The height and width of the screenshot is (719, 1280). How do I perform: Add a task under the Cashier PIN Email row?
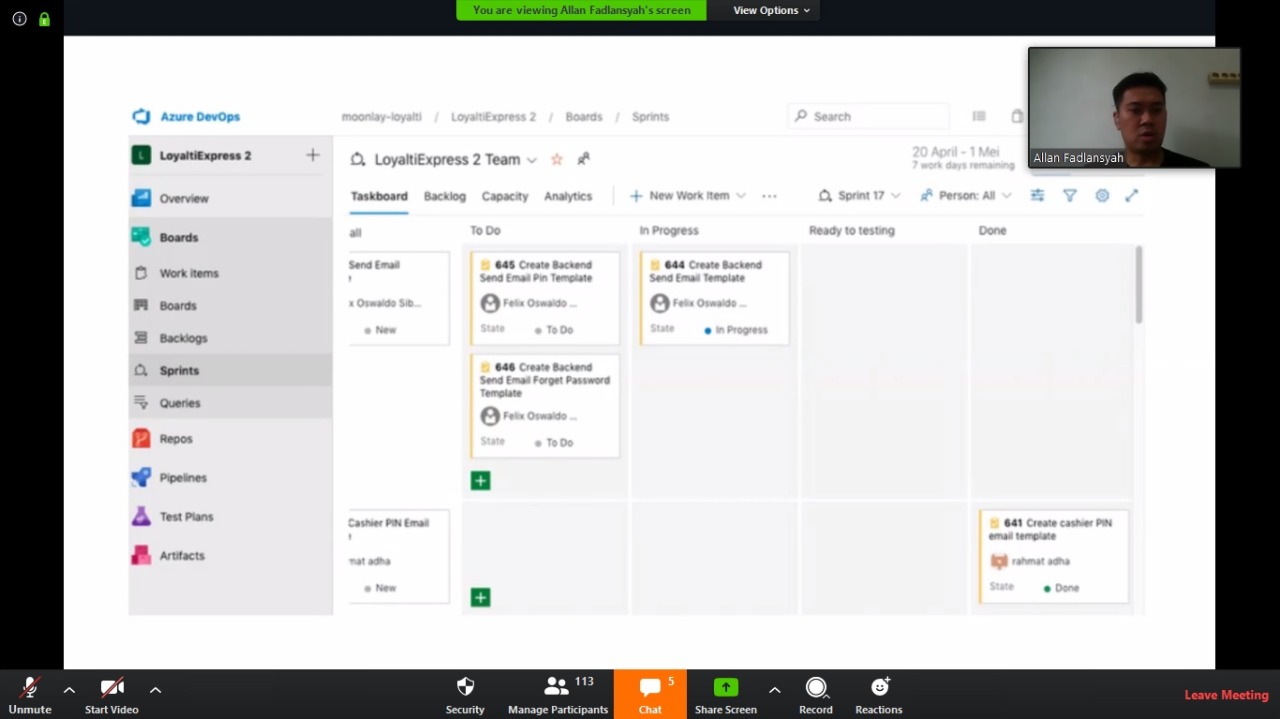pyautogui.click(x=481, y=598)
